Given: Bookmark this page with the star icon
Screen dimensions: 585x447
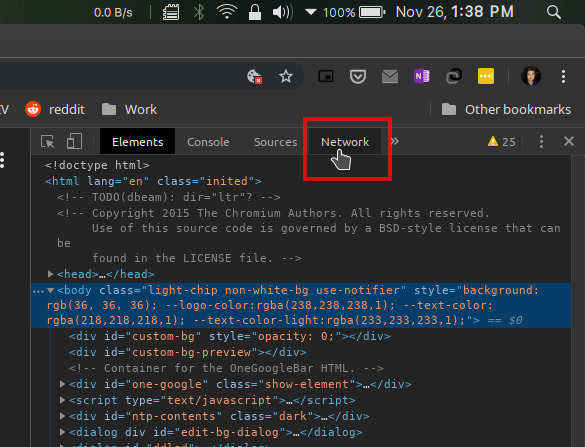Looking at the screenshot, I should click(x=286, y=76).
